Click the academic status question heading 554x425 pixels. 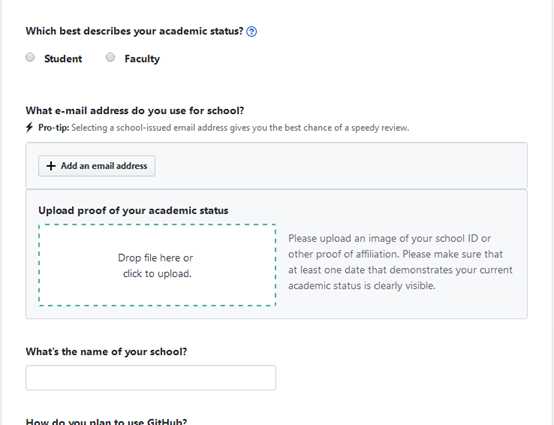[x=134, y=31]
